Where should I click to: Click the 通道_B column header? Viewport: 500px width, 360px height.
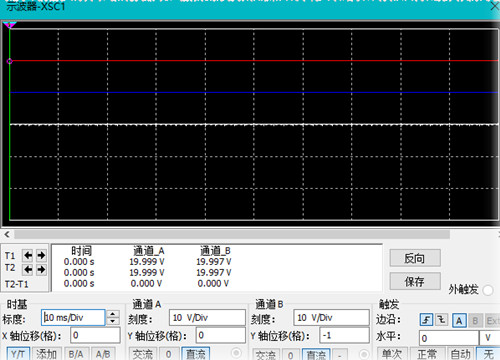pyautogui.click(x=215, y=251)
